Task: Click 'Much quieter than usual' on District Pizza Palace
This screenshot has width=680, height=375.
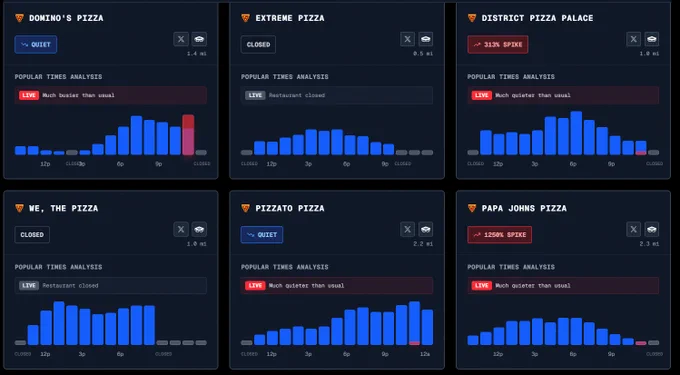Action: click(x=533, y=95)
